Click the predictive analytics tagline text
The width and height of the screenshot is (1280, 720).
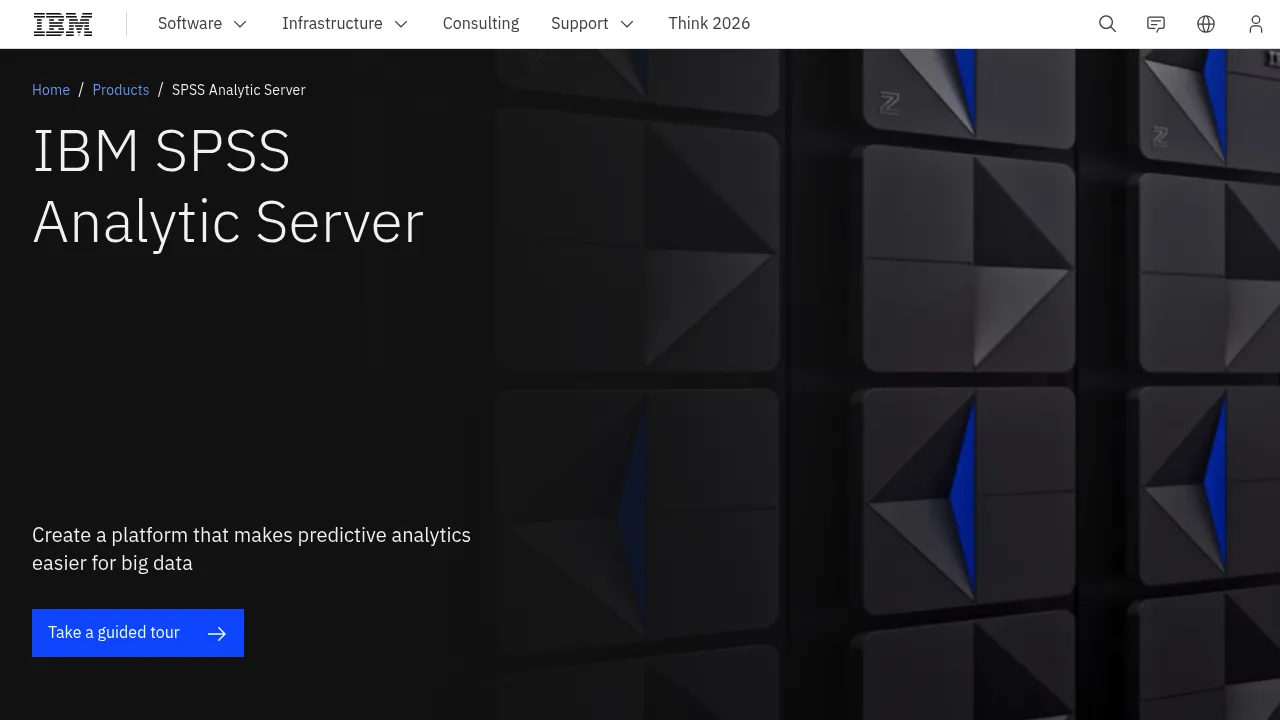click(x=251, y=549)
